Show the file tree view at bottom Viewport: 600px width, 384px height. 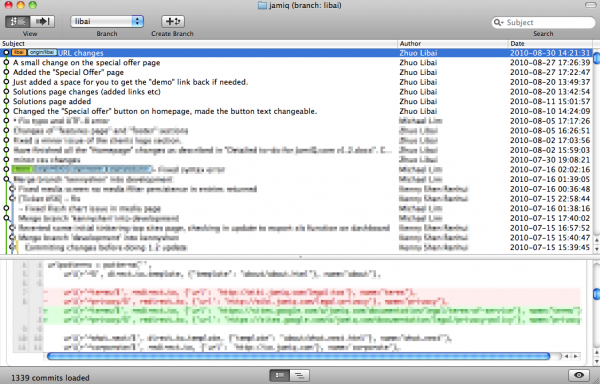[300, 376]
